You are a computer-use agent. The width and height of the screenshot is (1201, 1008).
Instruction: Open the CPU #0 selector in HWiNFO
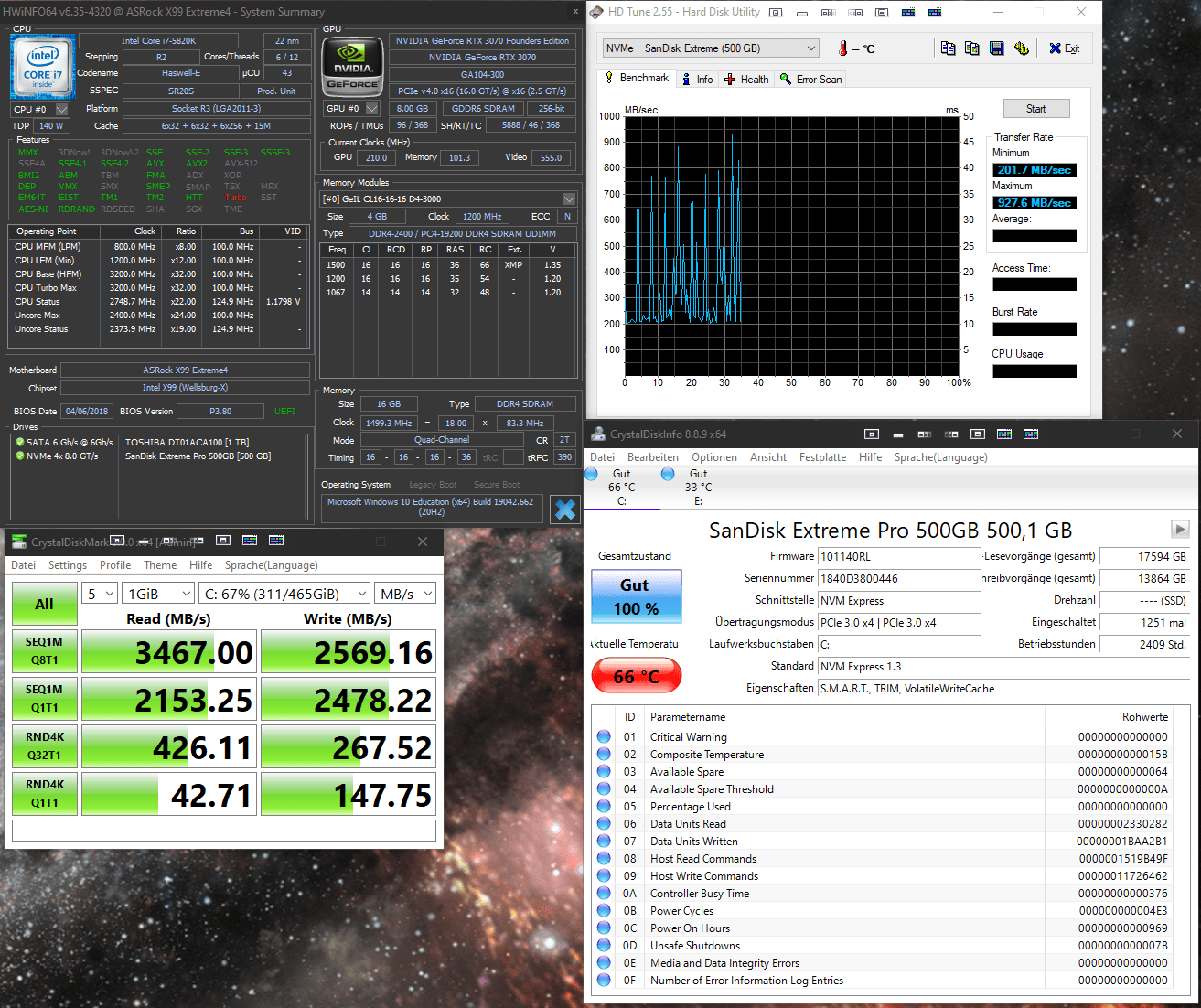39,109
